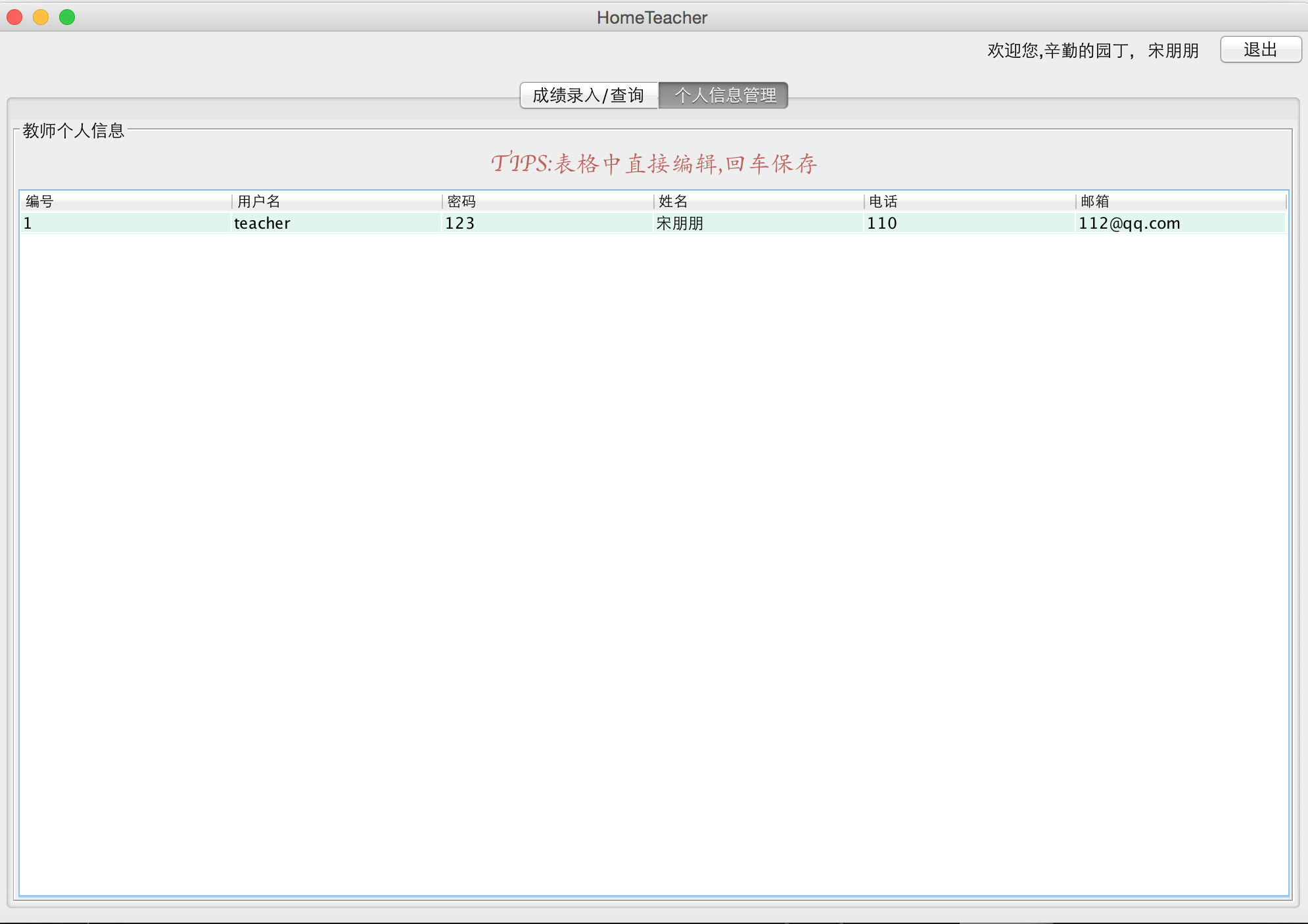1308x924 pixels.
Task: Switch to the 成绩录入/查询 tab
Action: pos(588,95)
